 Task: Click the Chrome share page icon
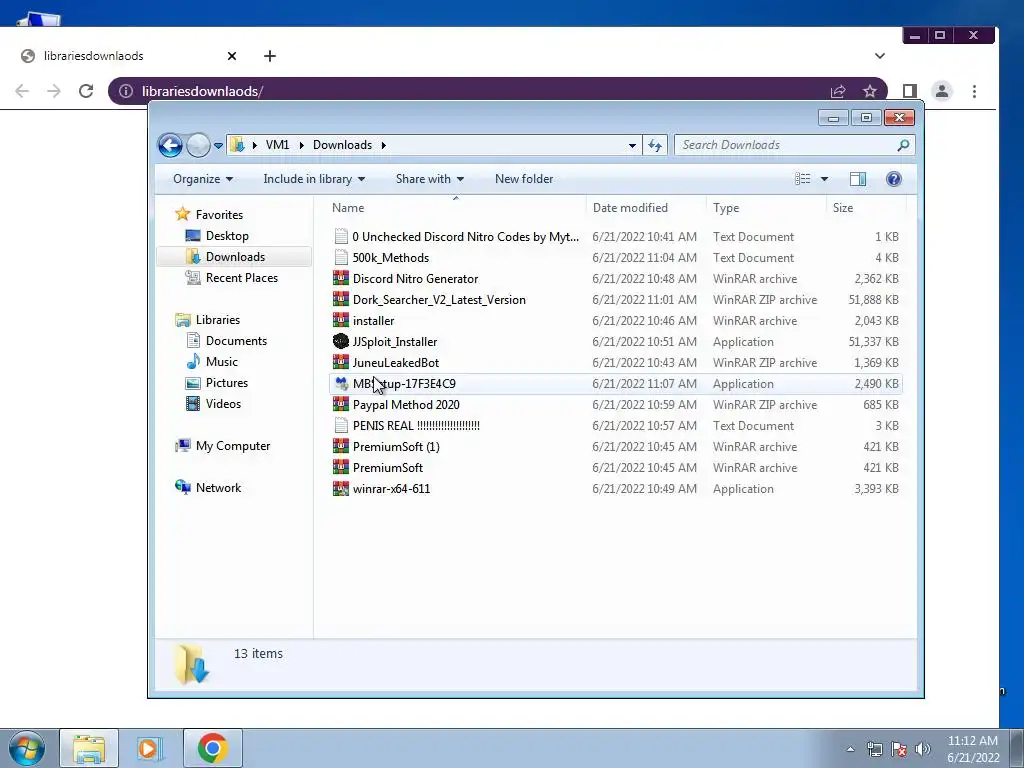point(838,91)
